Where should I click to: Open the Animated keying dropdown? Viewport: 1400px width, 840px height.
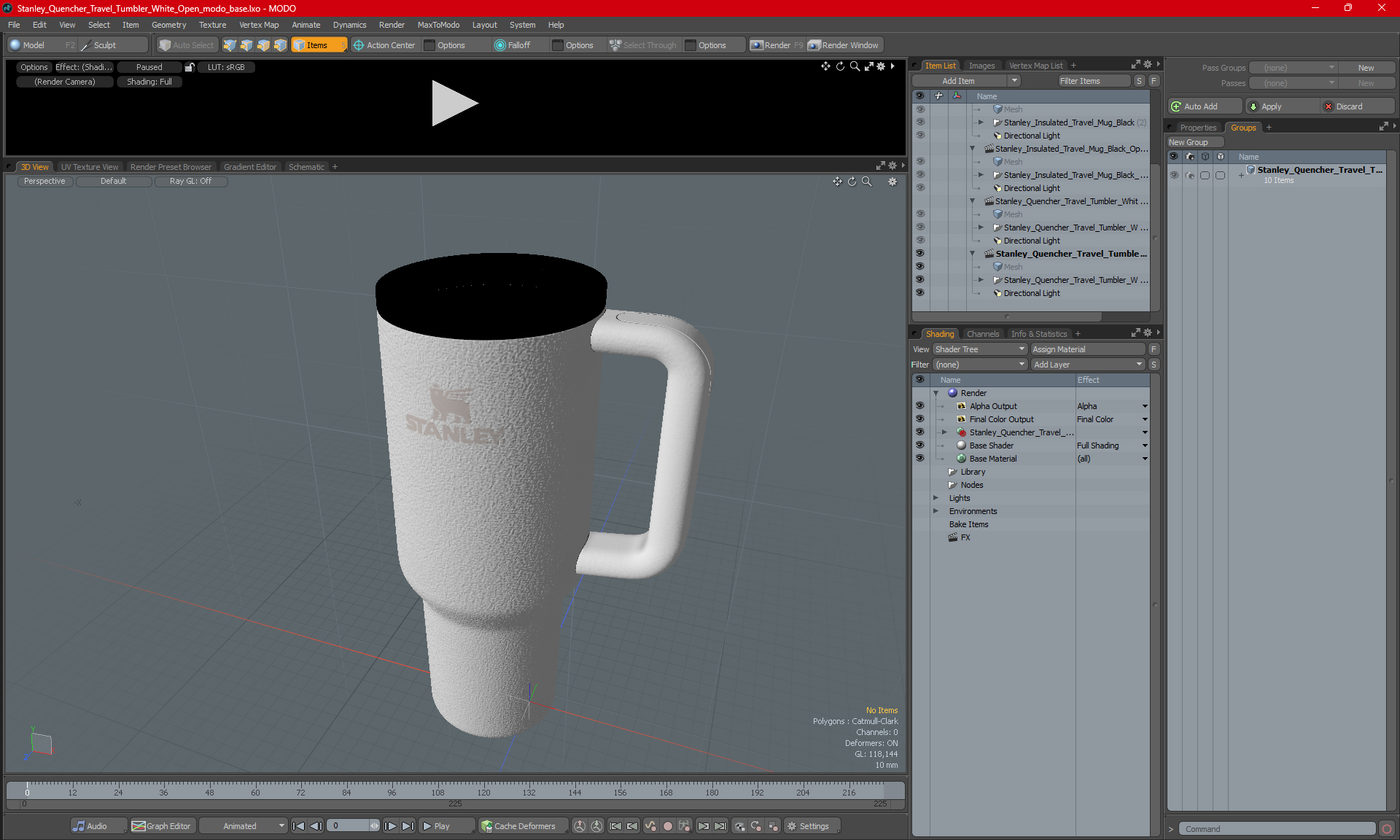click(244, 826)
